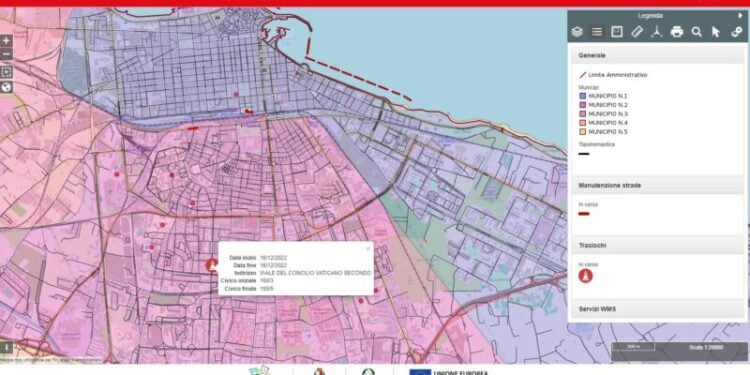Click the VIALE DEL CONCILIO VATICANO SECONDO address

(x=315, y=273)
